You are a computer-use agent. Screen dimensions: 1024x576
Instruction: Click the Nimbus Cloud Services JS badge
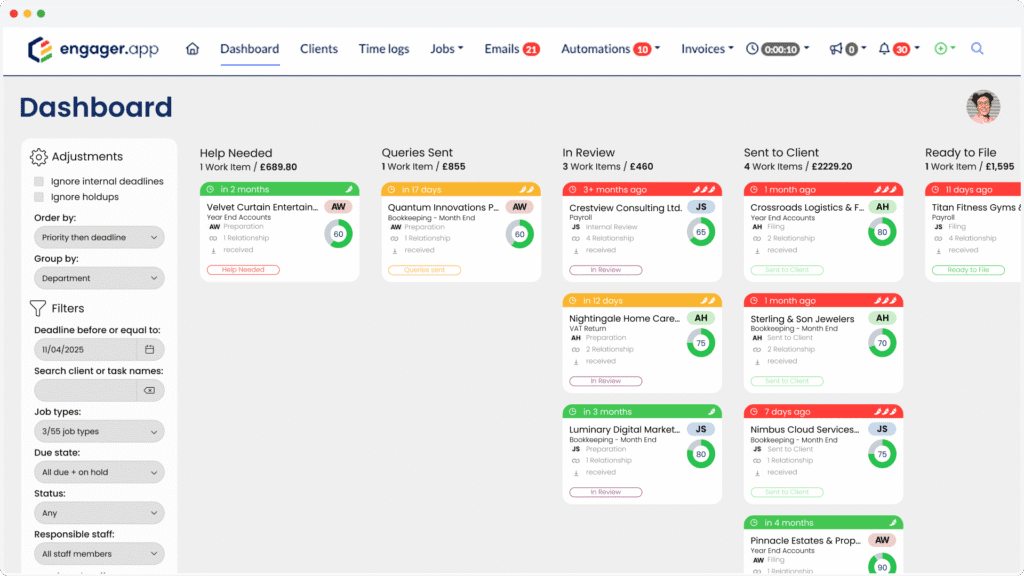point(882,429)
